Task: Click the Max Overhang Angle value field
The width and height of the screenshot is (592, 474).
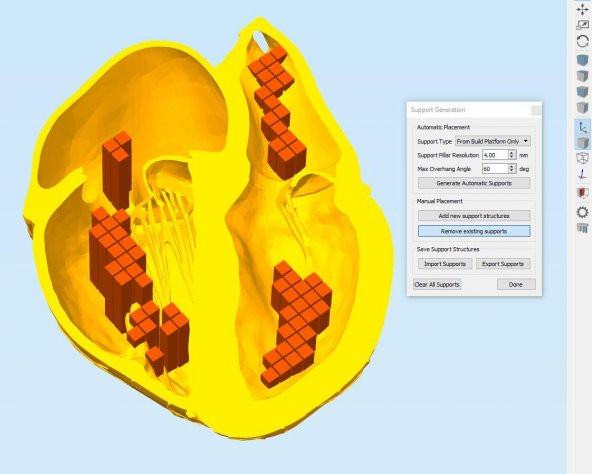Action: tap(495, 169)
